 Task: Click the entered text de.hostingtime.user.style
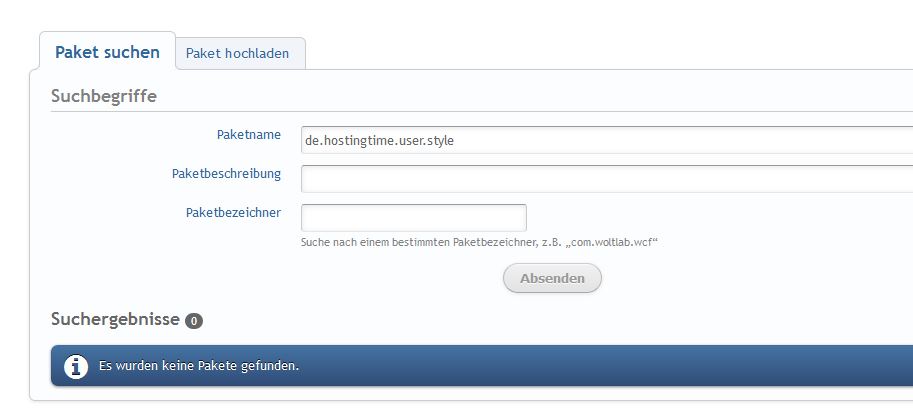[x=379, y=141]
